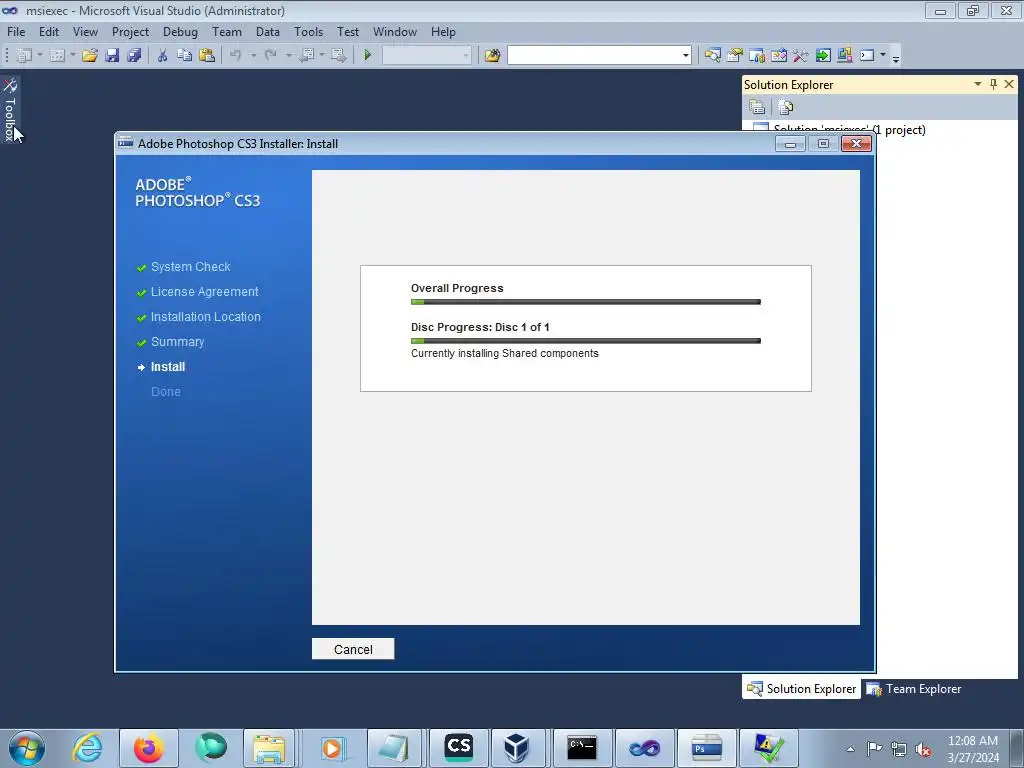Expand the New Project dropdown arrow

point(40,56)
